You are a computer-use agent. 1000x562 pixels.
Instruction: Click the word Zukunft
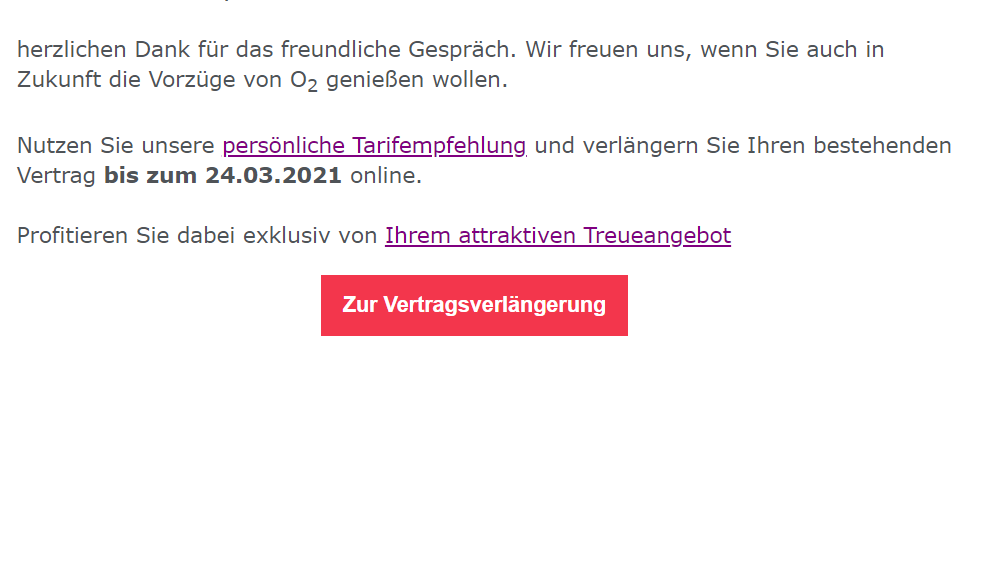pyautogui.click(x=59, y=80)
